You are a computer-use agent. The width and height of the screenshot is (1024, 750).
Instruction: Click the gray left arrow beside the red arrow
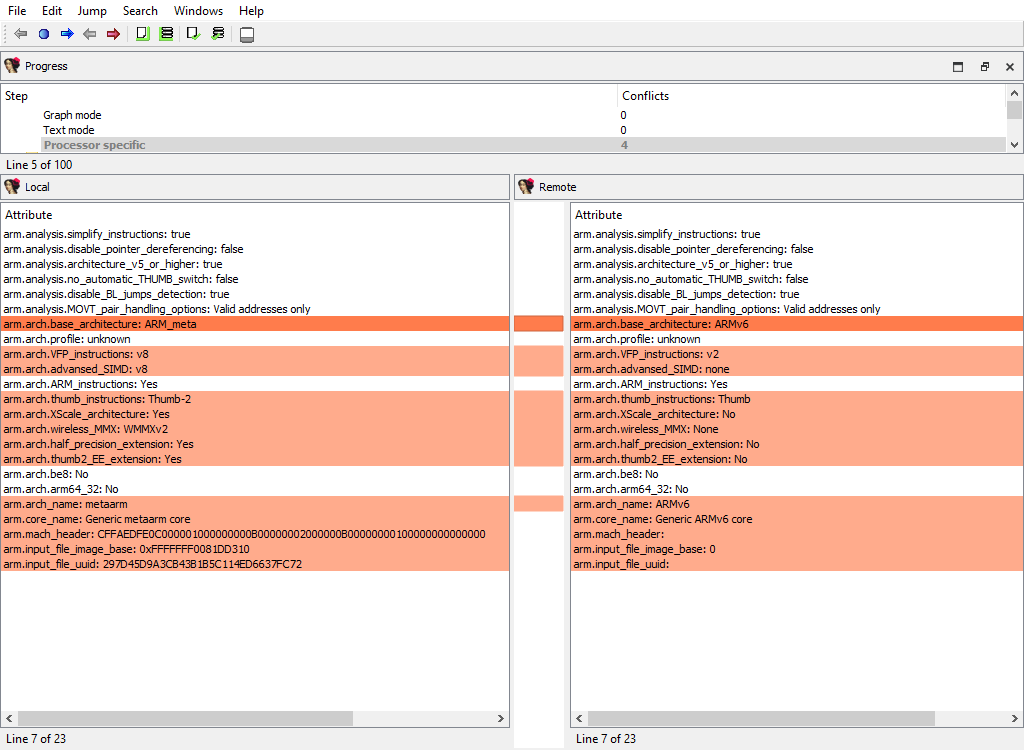click(x=90, y=34)
